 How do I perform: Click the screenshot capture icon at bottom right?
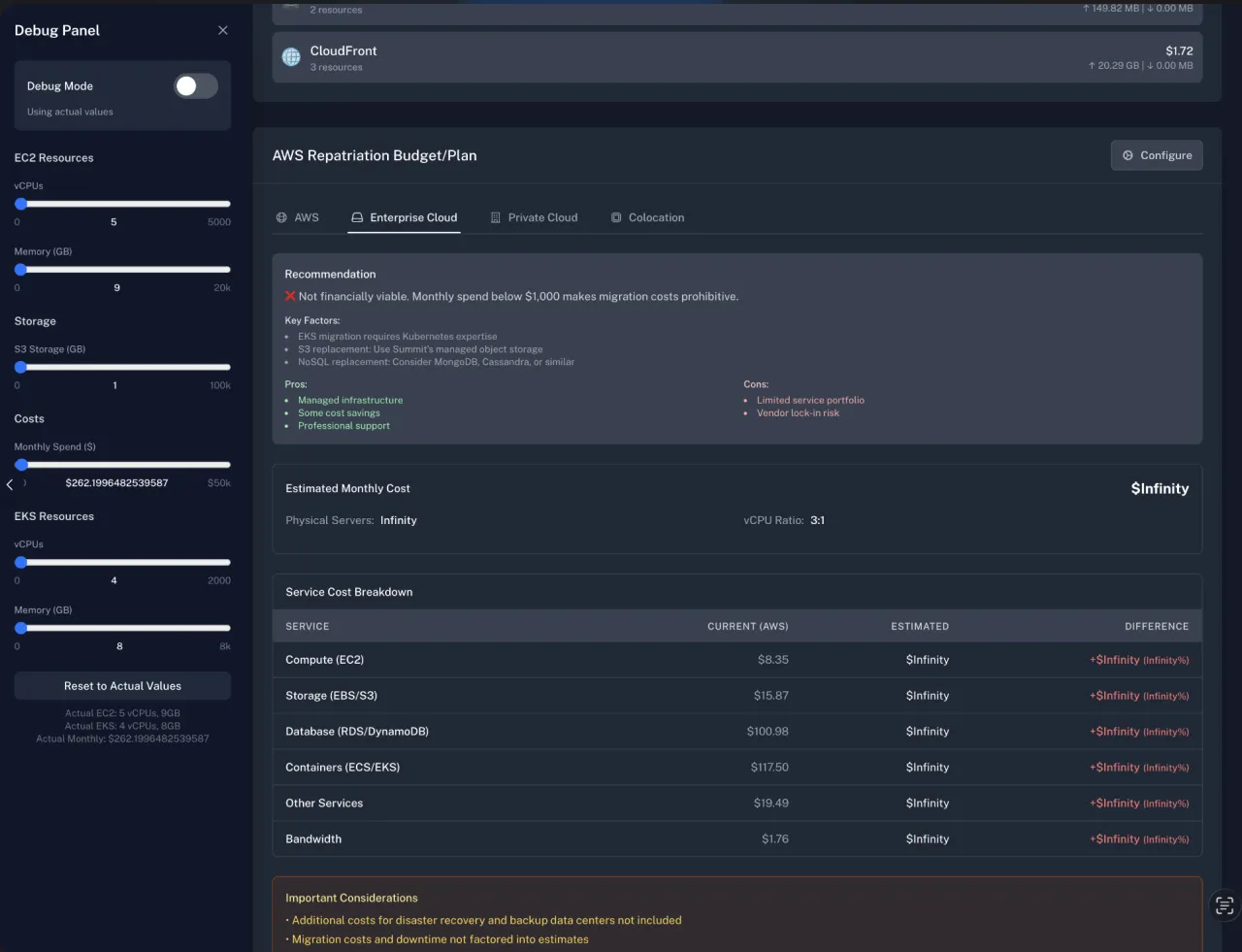[1225, 905]
